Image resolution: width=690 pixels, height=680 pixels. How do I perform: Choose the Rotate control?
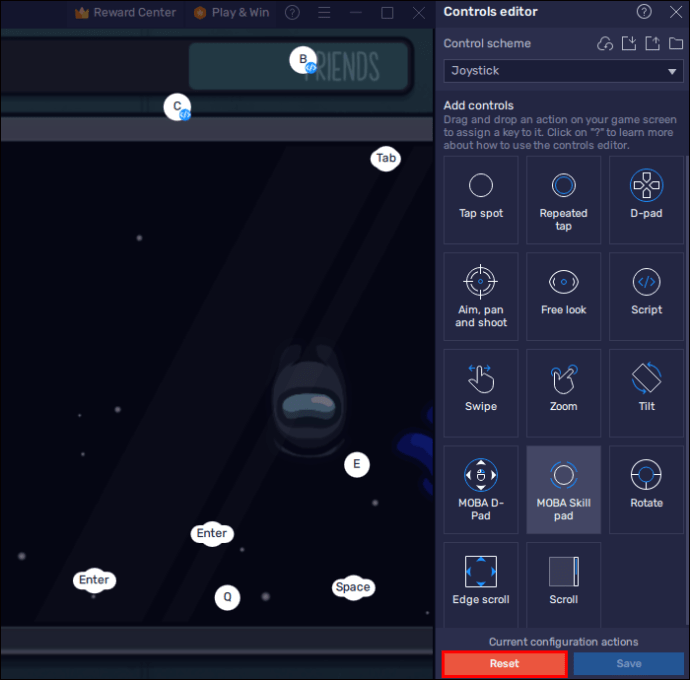(x=646, y=489)
